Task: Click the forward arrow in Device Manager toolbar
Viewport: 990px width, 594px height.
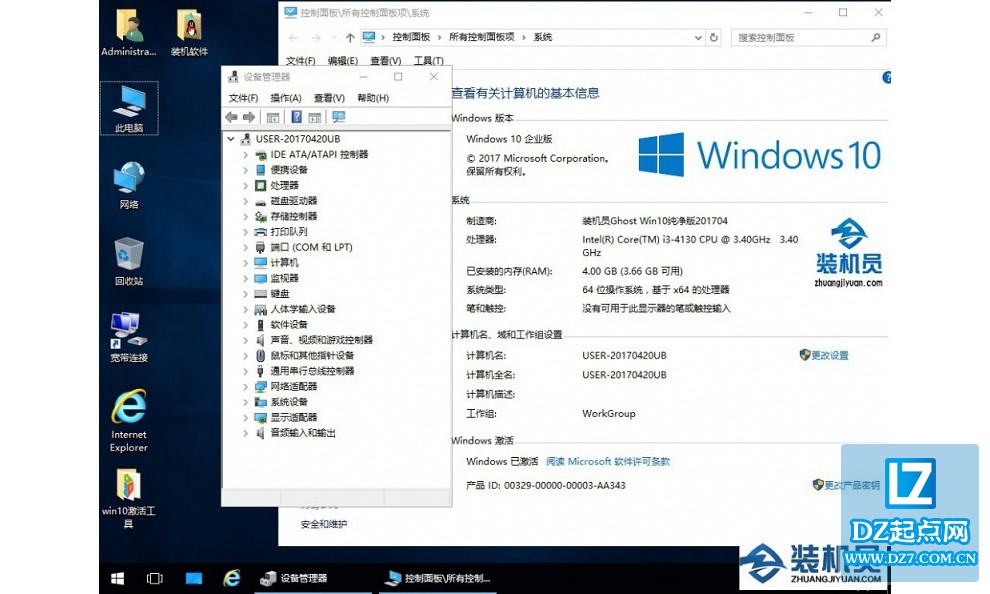Action: 249,117
